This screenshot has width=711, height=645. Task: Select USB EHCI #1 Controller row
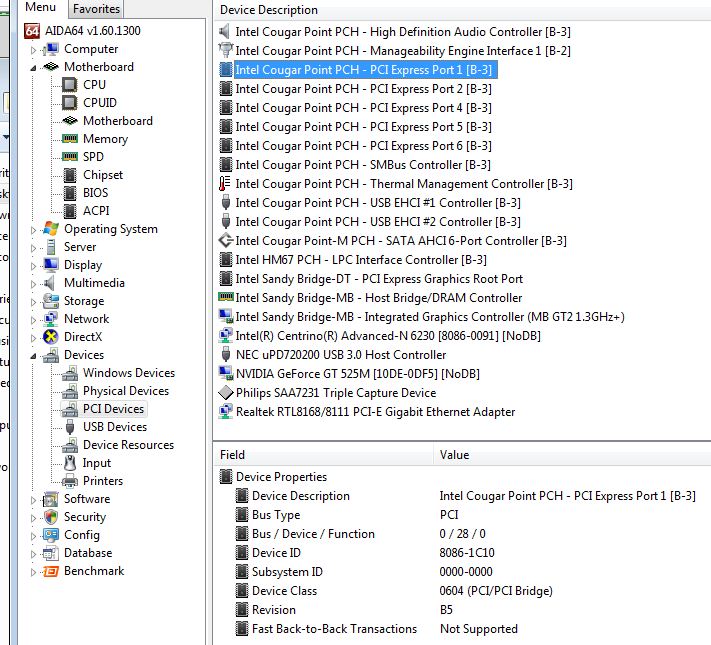click(x=378, y=203)
